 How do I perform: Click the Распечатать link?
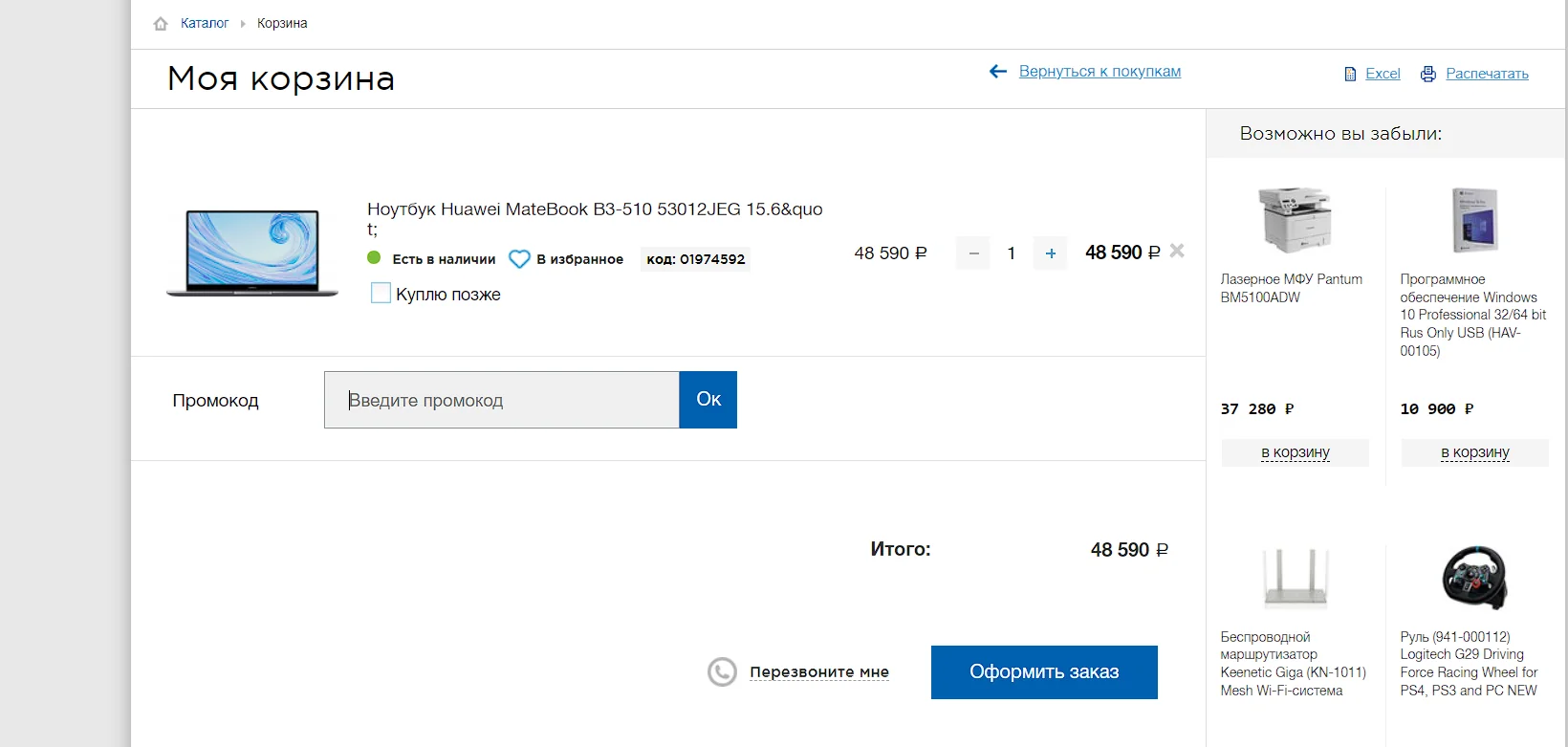pos(1487,74)
